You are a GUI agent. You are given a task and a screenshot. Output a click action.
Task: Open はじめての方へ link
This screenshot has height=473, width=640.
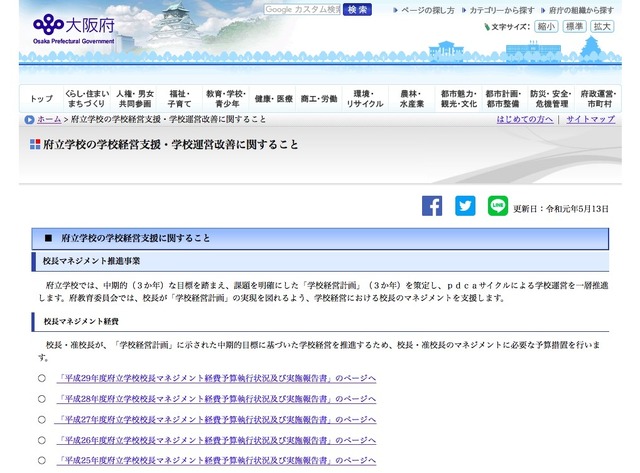pos(525,119)
